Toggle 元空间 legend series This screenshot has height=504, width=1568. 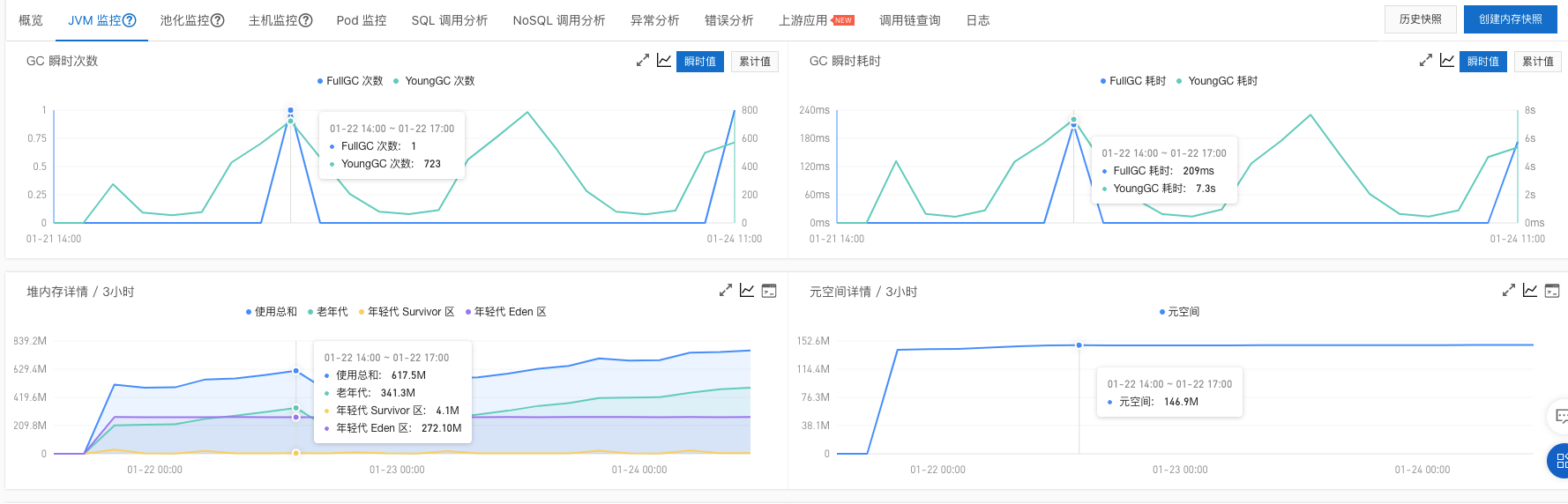(x=1180, y=312)
